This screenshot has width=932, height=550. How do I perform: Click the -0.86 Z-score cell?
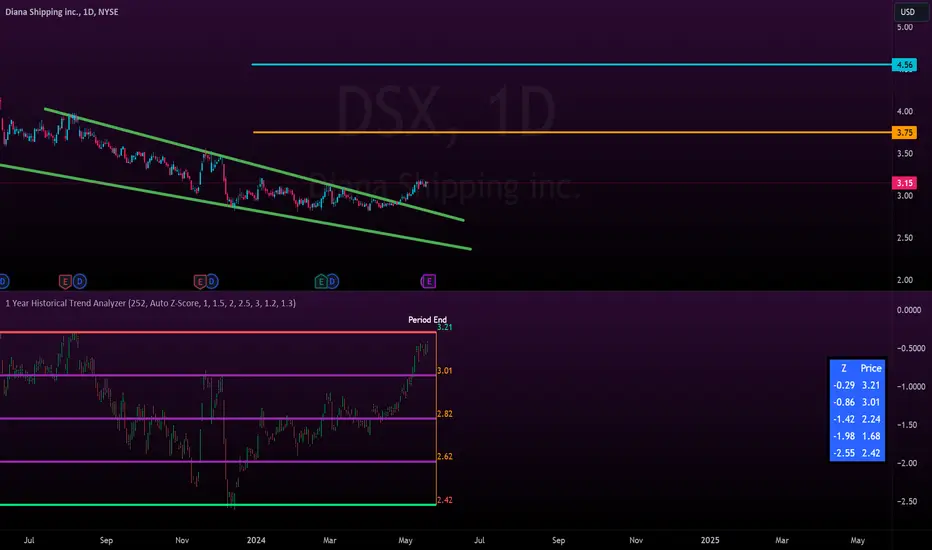pos(843,403)
